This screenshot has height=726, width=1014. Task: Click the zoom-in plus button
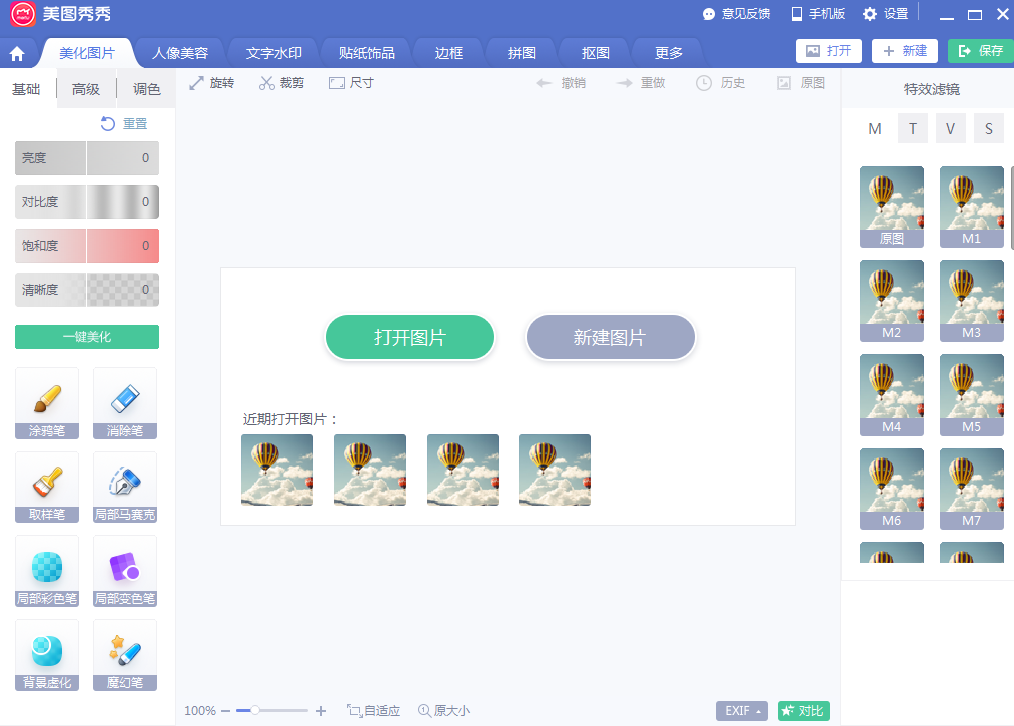point(321,710)
